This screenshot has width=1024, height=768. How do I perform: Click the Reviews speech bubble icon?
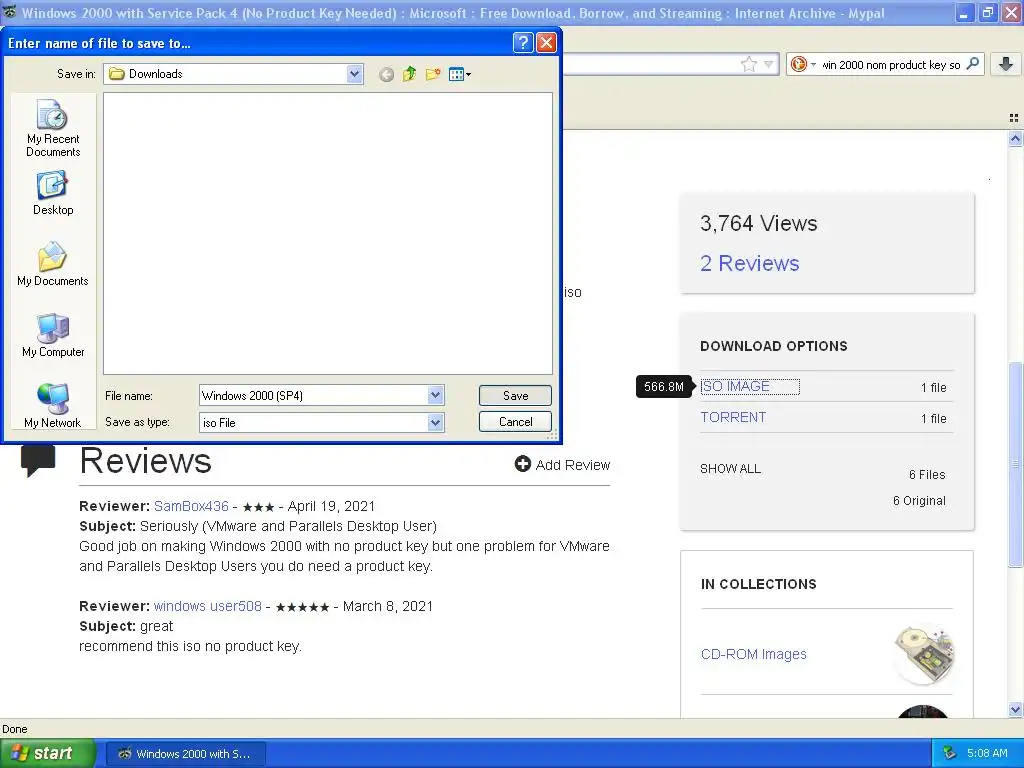click(x=38, y=461)
